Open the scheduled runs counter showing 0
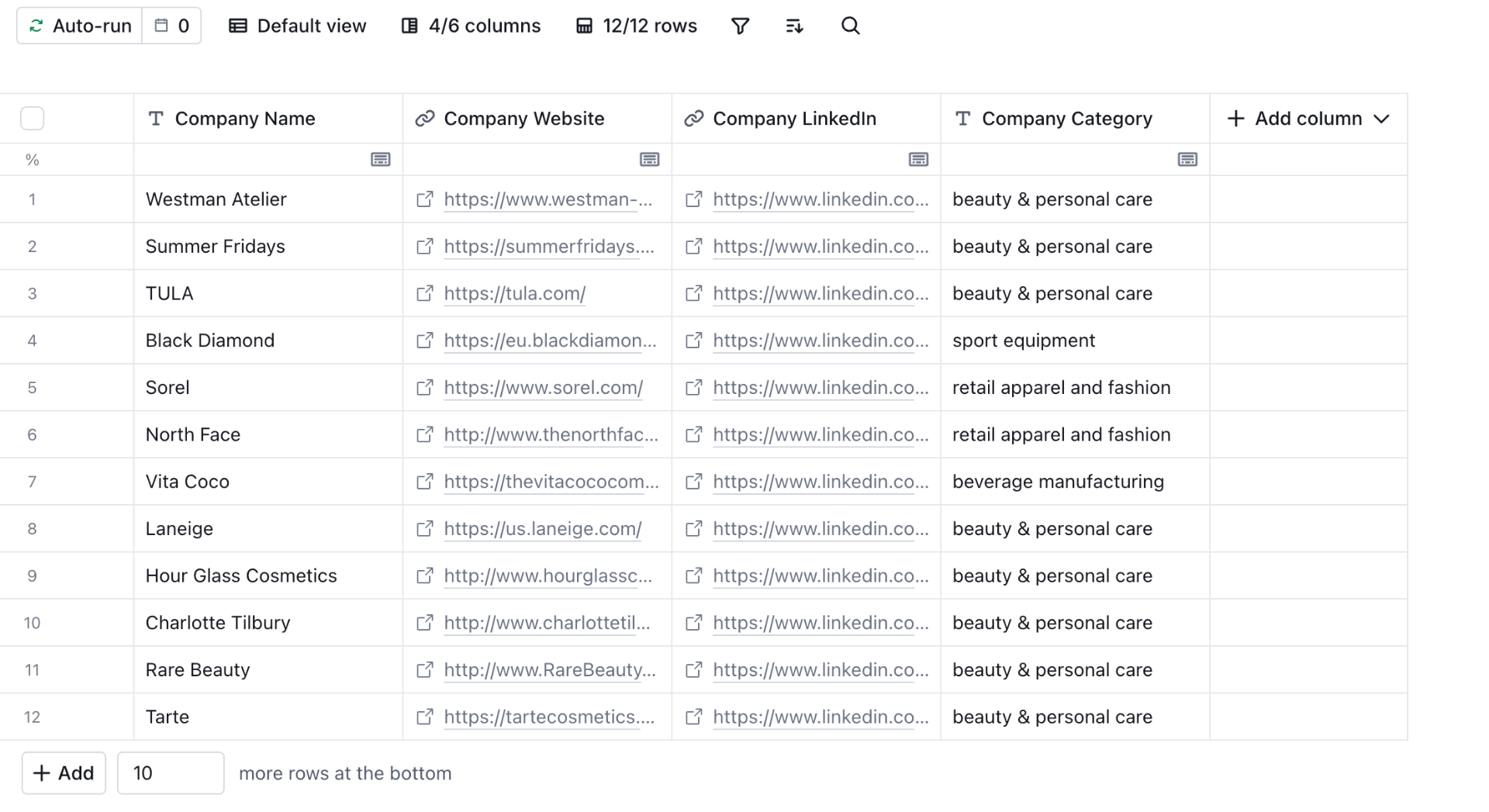1489x812 pixels. 171,26
